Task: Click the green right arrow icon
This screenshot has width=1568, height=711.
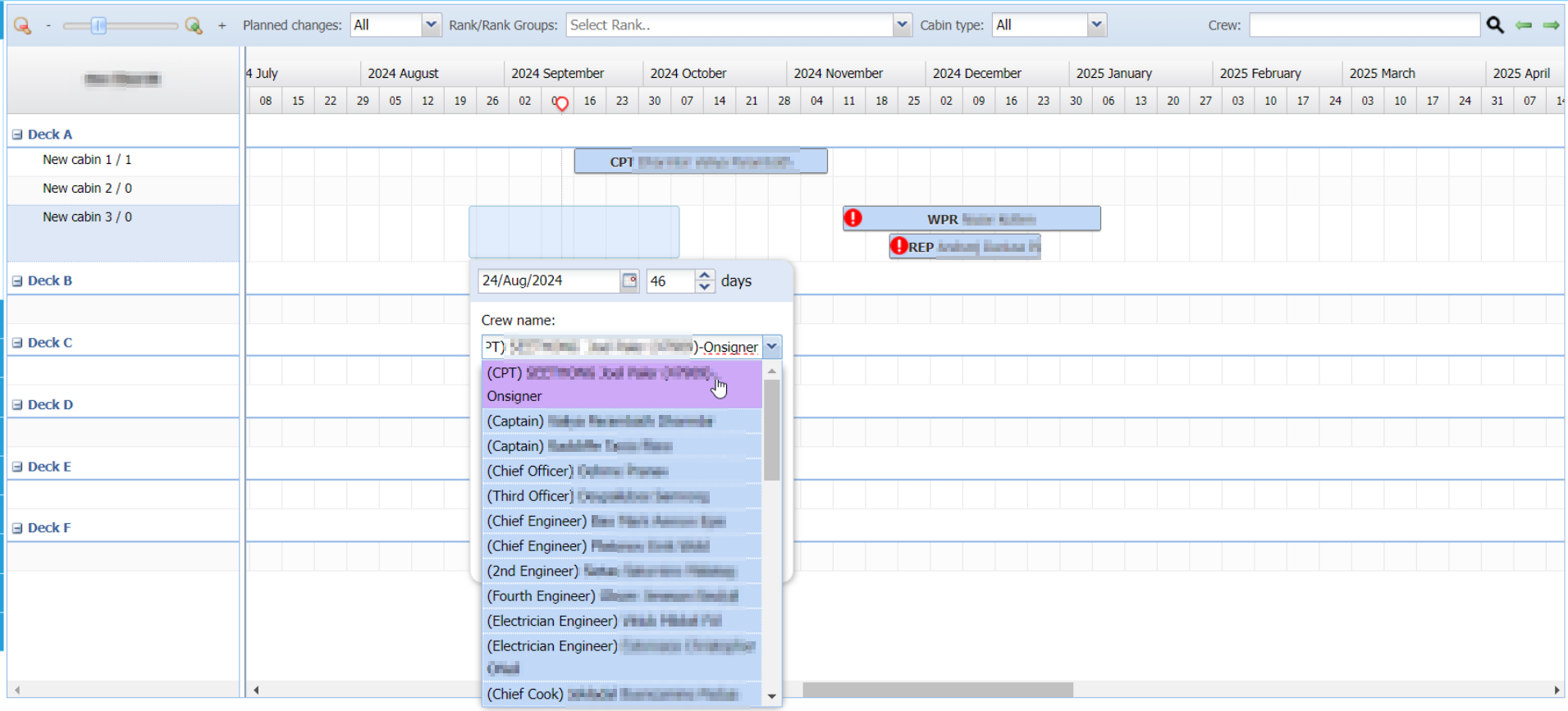Action: pos(1551,25)
